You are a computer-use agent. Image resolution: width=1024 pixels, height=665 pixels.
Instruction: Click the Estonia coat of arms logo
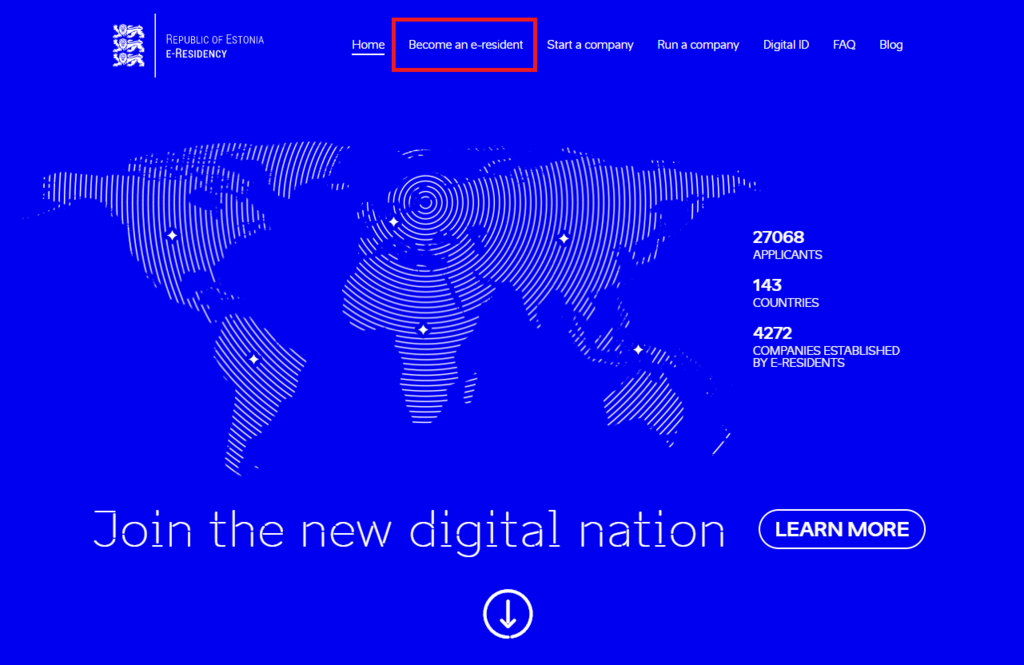(129, 45)
